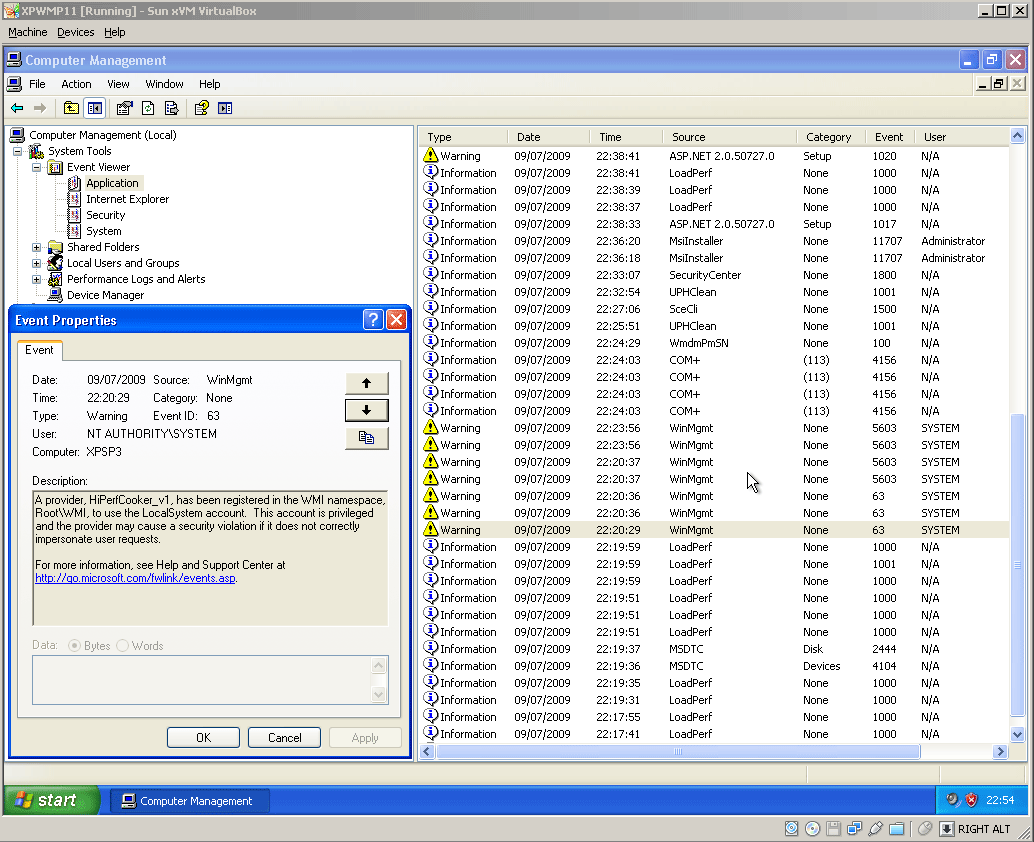Sort events by the Category column header
Screen dimensions: 1034x842
click(831, 136)
